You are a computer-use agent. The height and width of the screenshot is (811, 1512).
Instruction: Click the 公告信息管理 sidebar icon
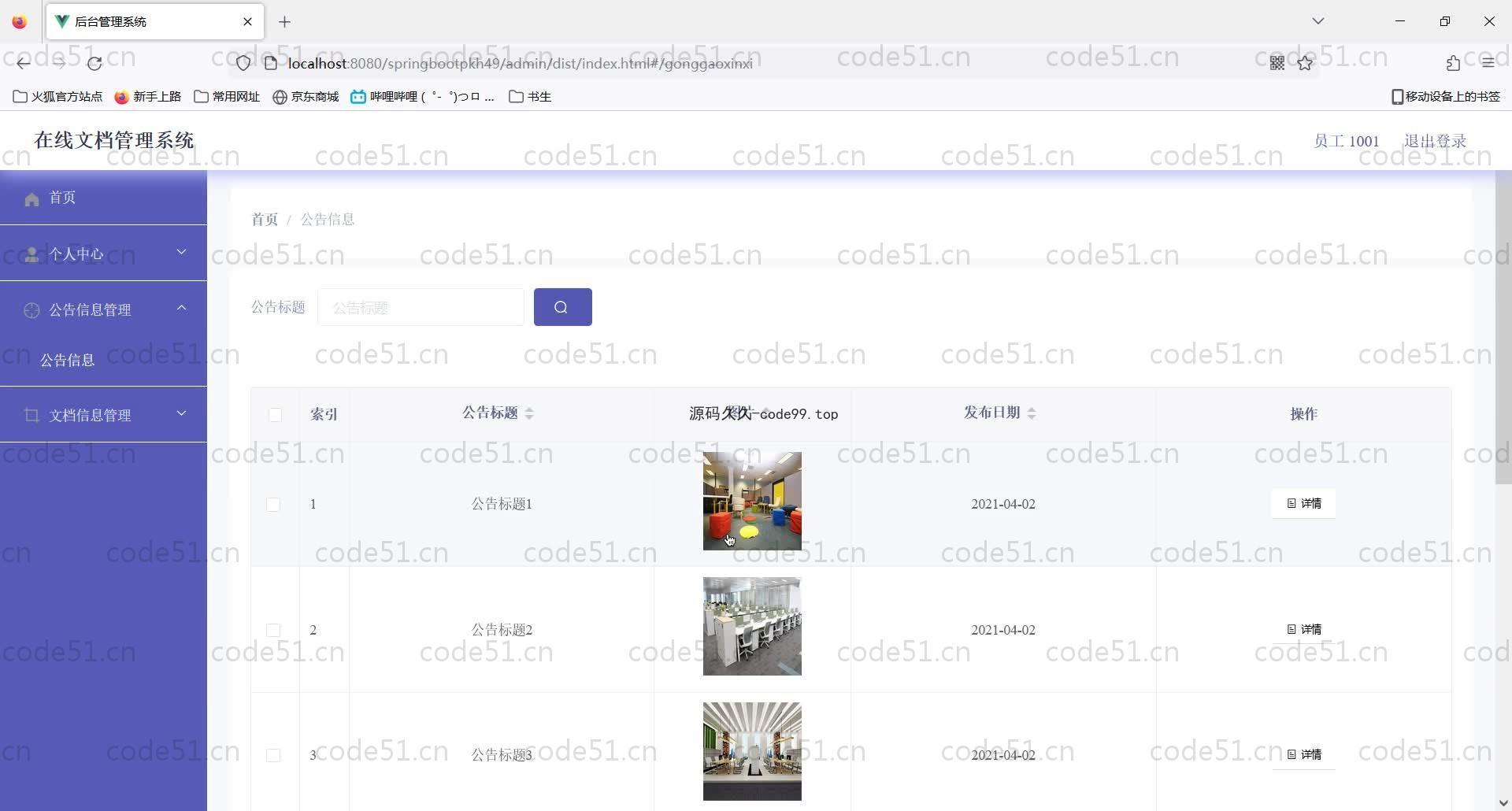click(31, 310)
